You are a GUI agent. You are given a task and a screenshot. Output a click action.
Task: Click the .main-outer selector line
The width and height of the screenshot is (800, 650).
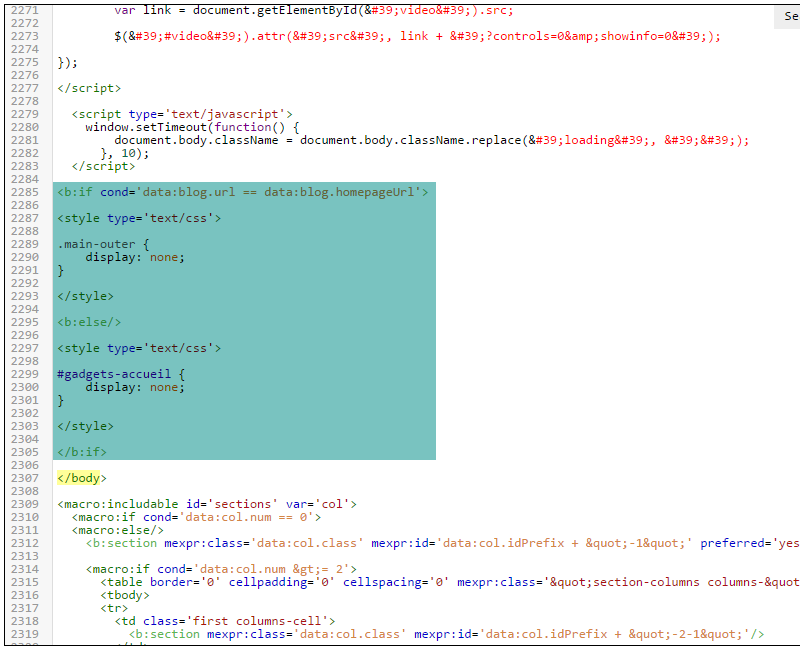pos(103,244)
